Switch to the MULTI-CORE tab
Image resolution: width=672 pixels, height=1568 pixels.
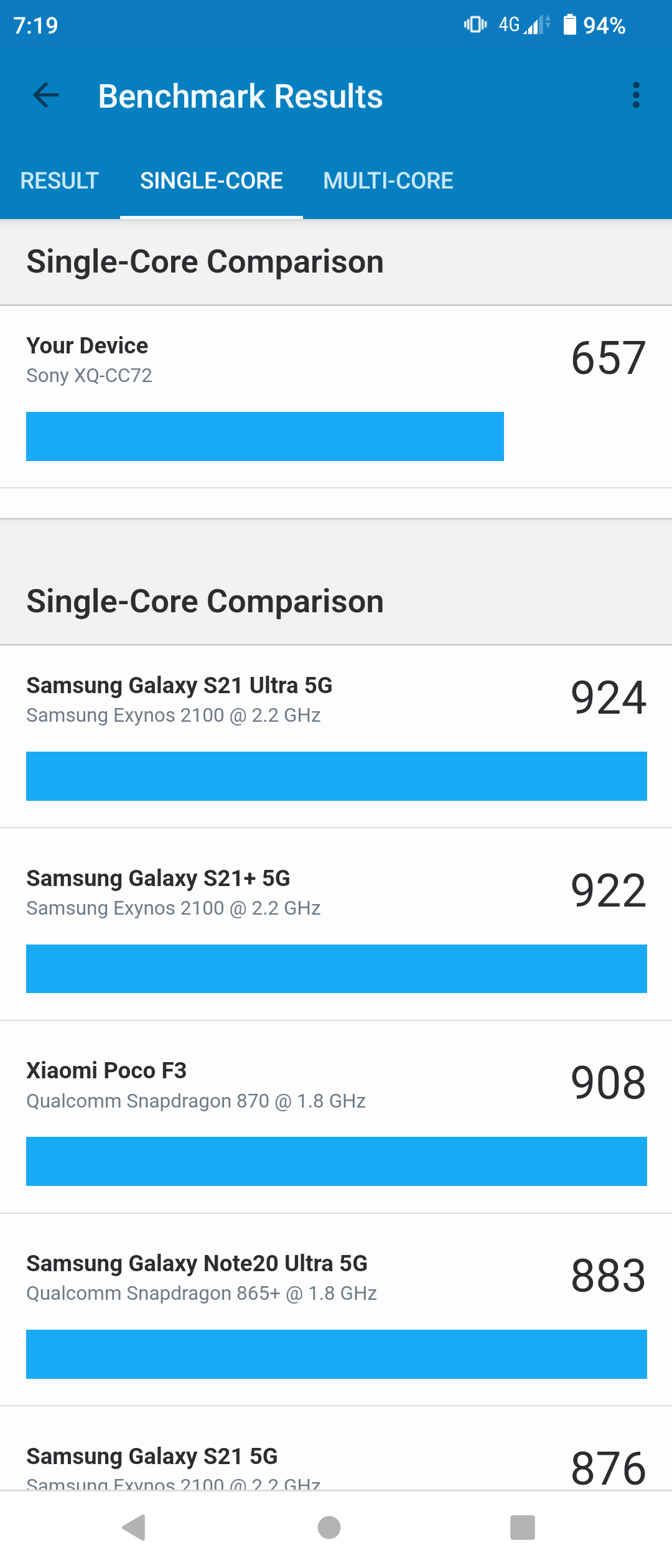pos(388,181)
